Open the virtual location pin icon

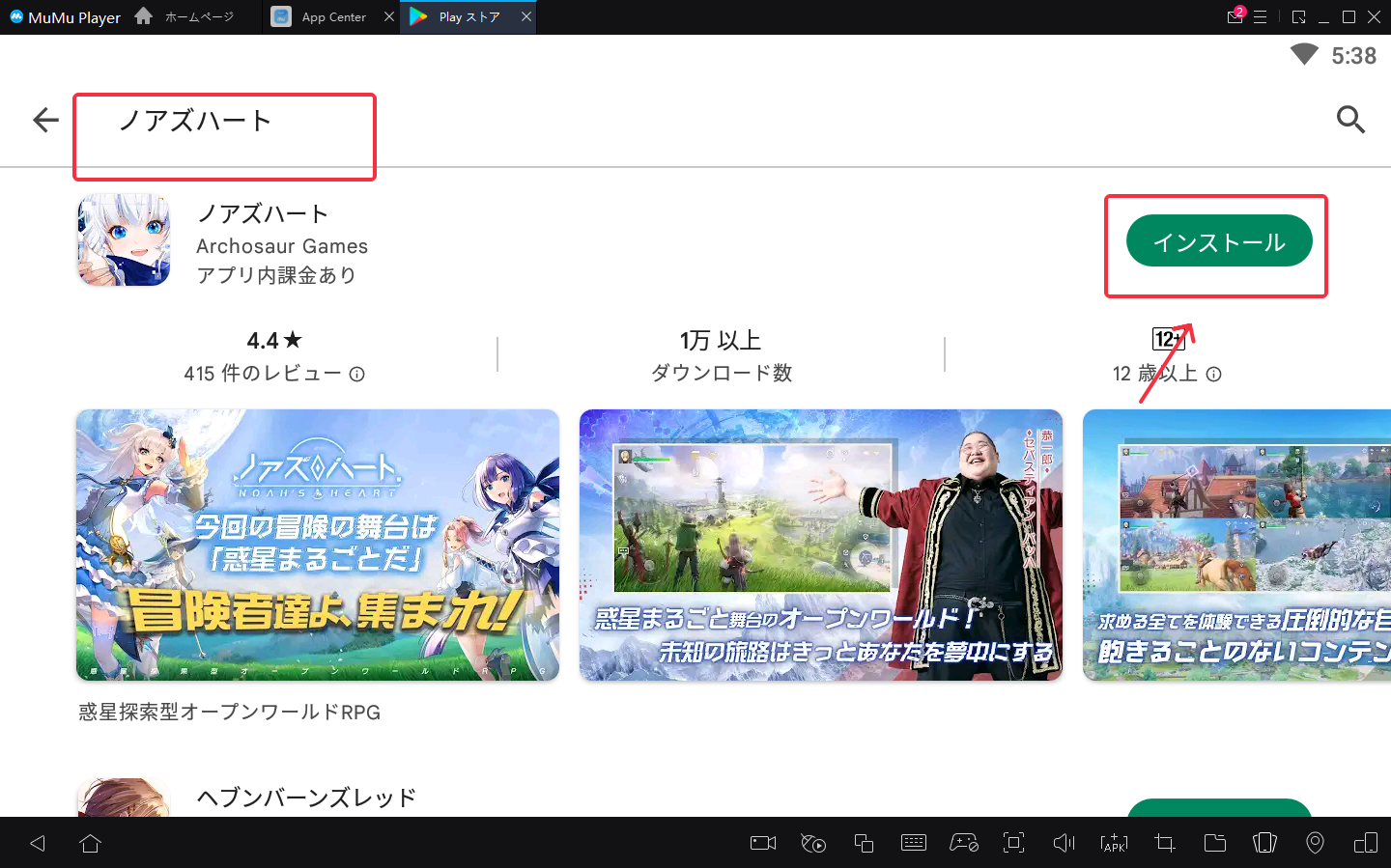(1315, 843)
